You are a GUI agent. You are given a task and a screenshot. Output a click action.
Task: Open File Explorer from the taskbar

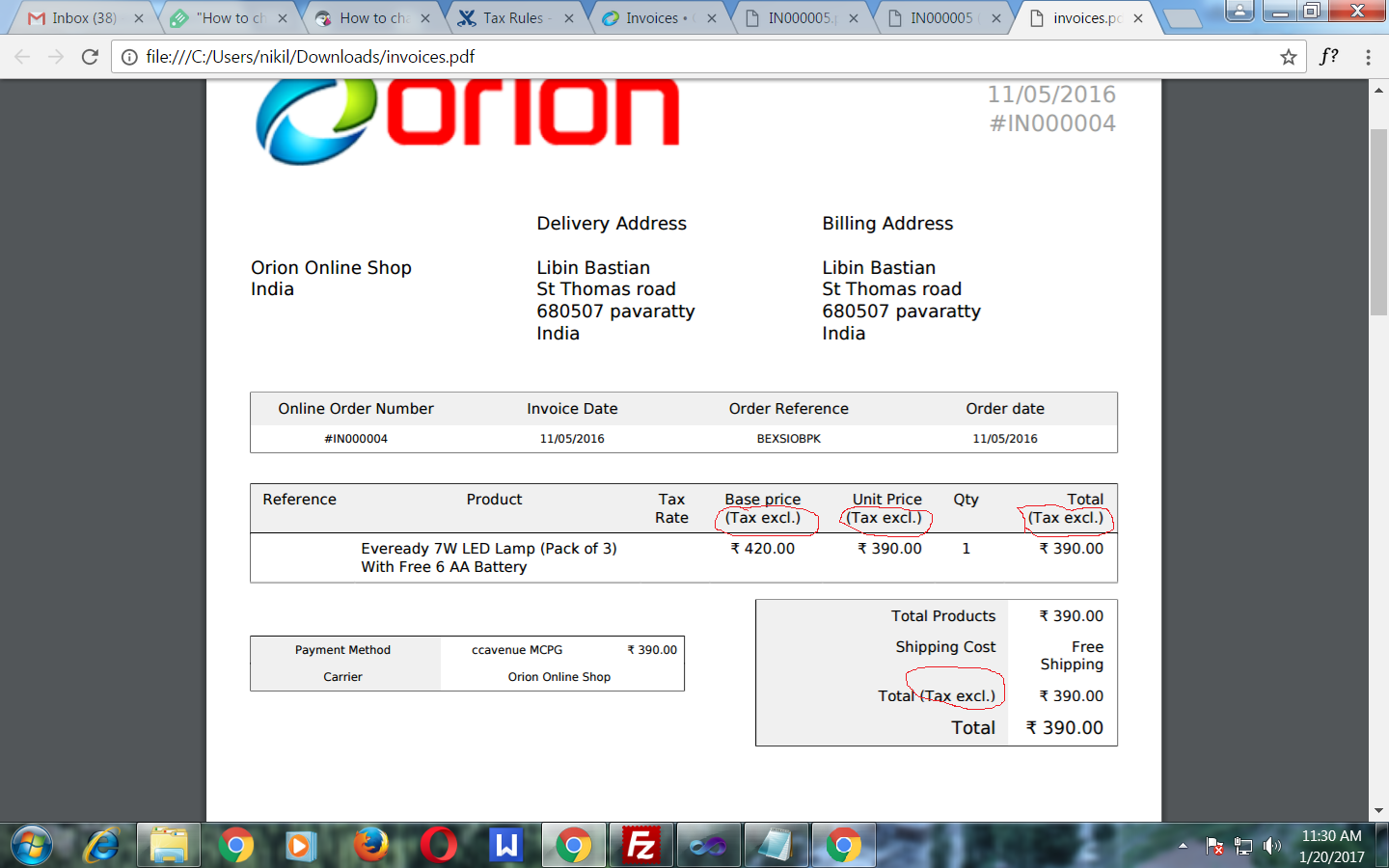[169, 846]
